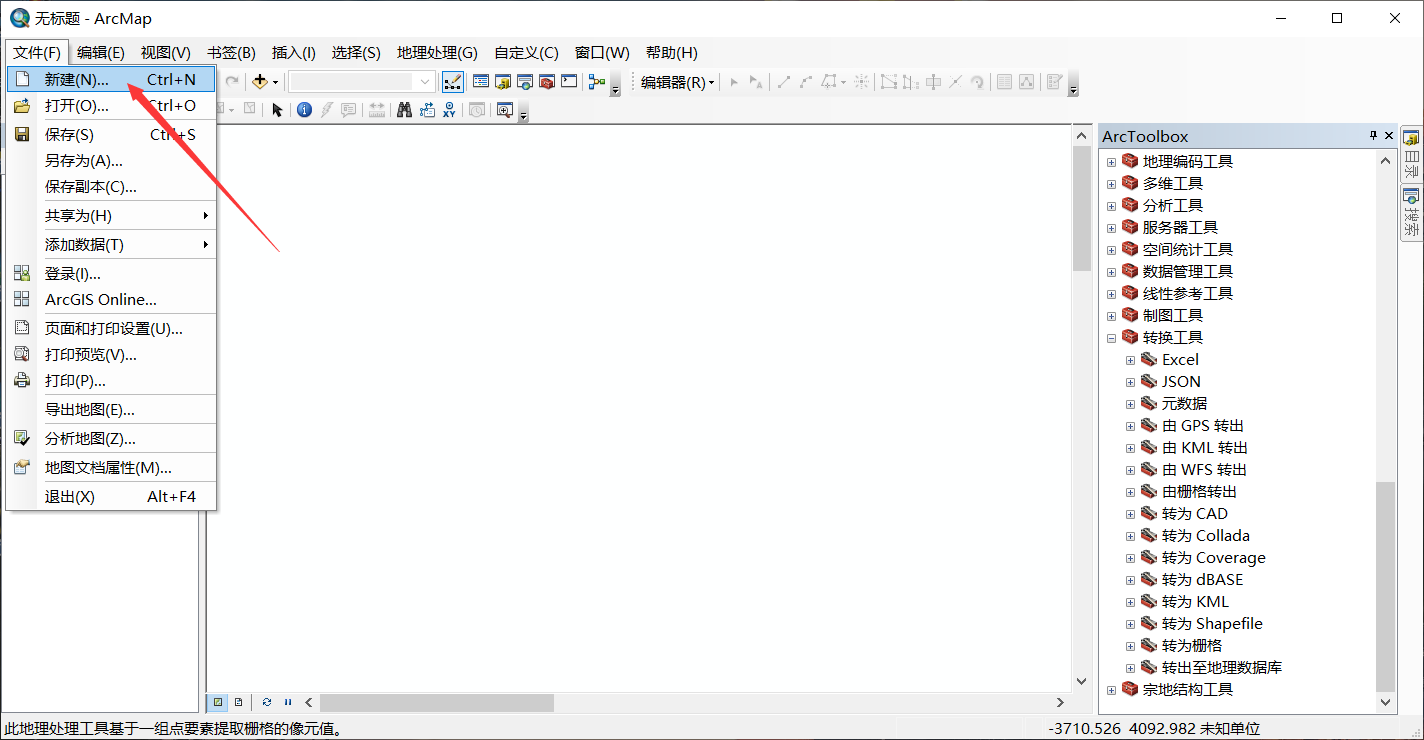Select the Measure ruler tool
This screenshot has width=1424, height=740.
coord(377,110)
